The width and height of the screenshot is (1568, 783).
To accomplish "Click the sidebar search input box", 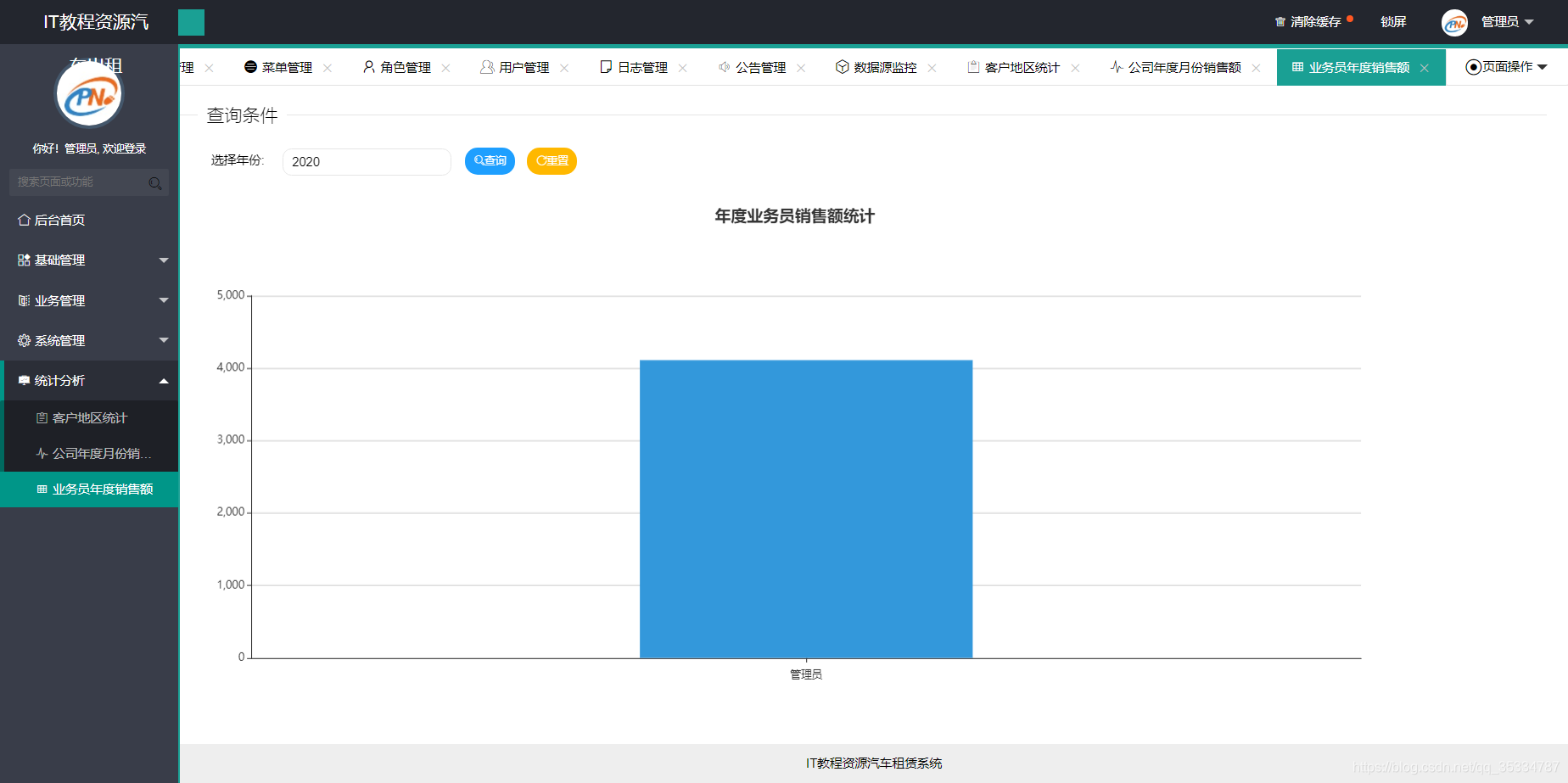I will [x=89, y=182].
